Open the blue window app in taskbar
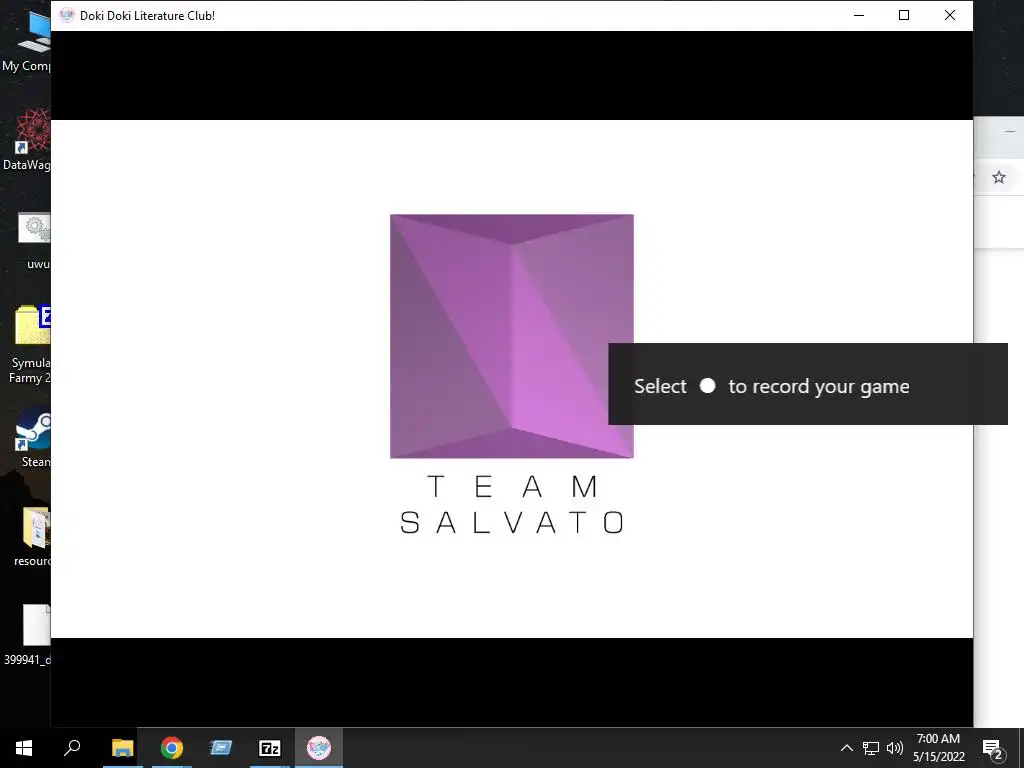Screen dimensions: 1024x768 [221, 748]
